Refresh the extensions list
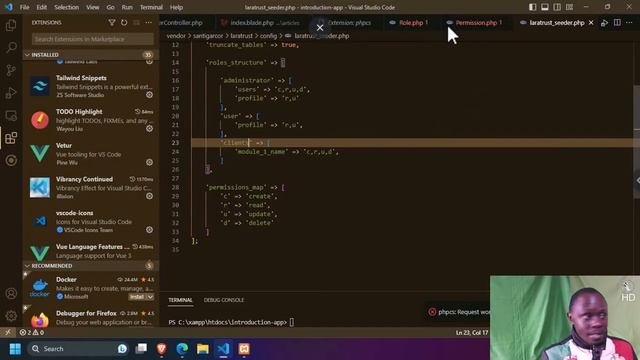The height and width of the screenshot is (360, 640). (124, 23)
